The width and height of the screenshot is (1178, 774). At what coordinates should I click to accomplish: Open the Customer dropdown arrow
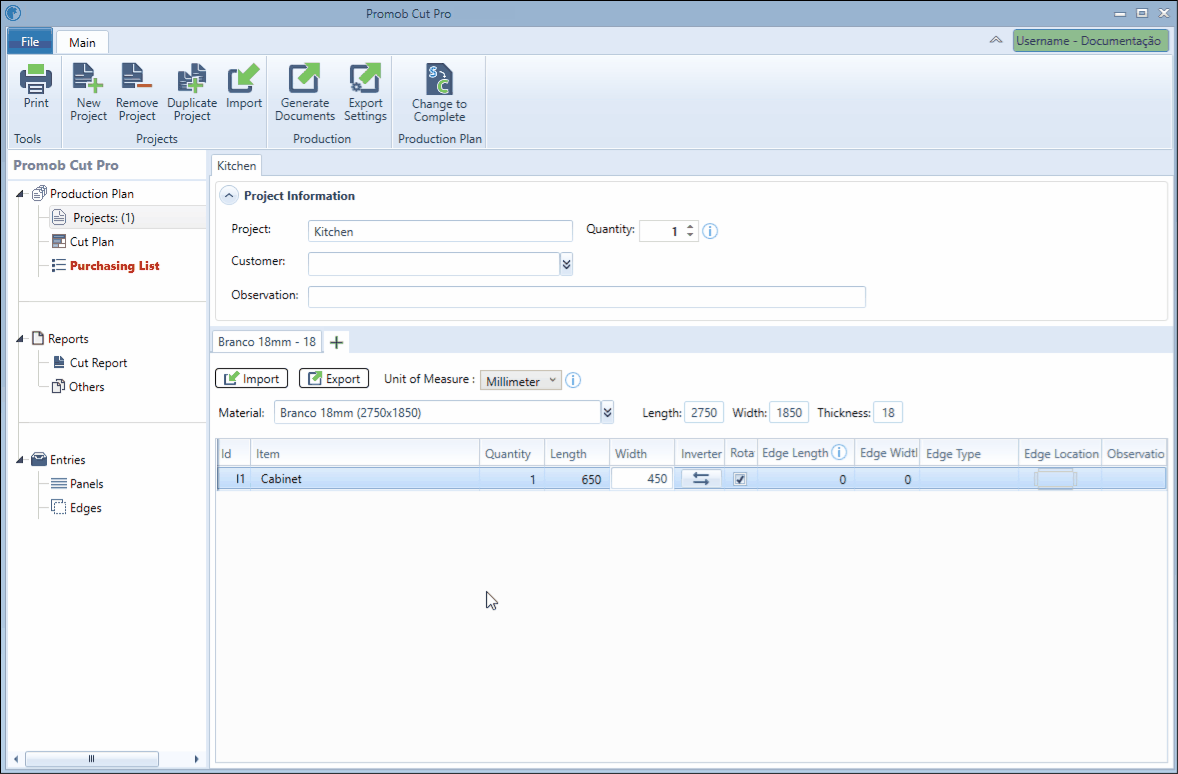click(566, 264)
